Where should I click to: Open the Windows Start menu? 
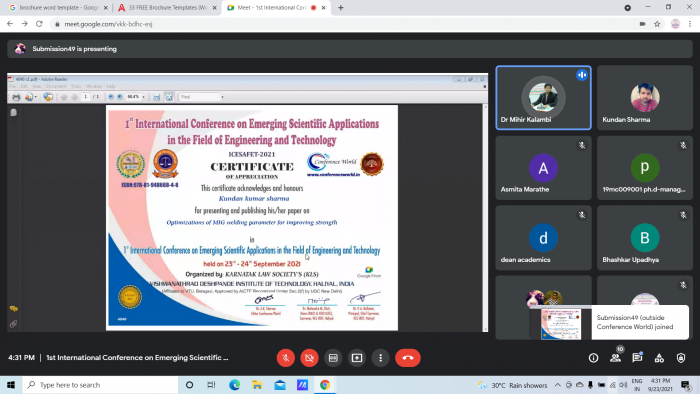coord(11,385)
